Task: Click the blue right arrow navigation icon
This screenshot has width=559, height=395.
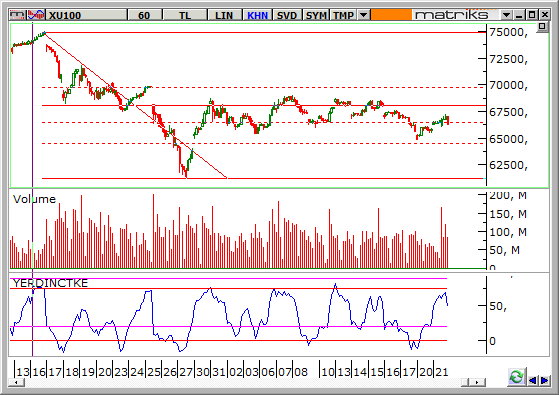Action: pyautogui.click(x=544, y=380)
